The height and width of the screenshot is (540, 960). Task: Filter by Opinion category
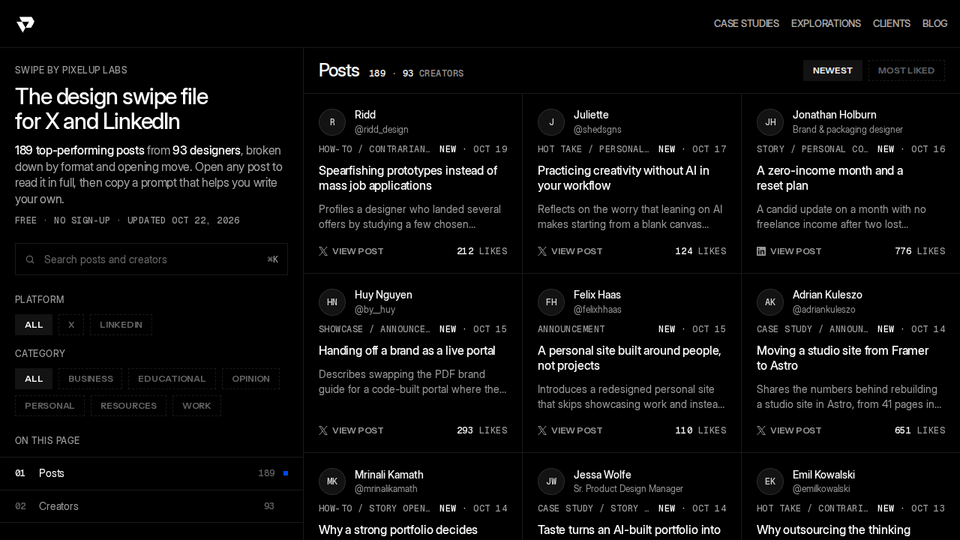[x=251, y=378]
